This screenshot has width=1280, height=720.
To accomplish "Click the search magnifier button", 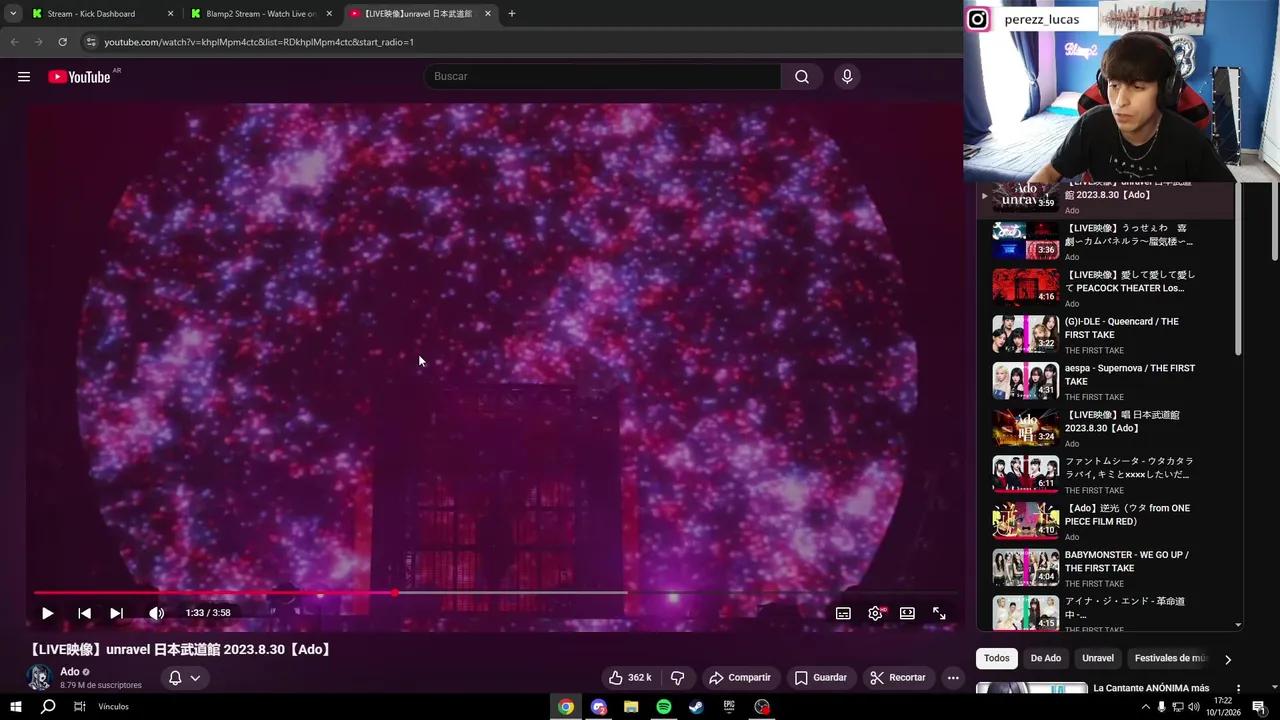I will [x=802, y=77].
